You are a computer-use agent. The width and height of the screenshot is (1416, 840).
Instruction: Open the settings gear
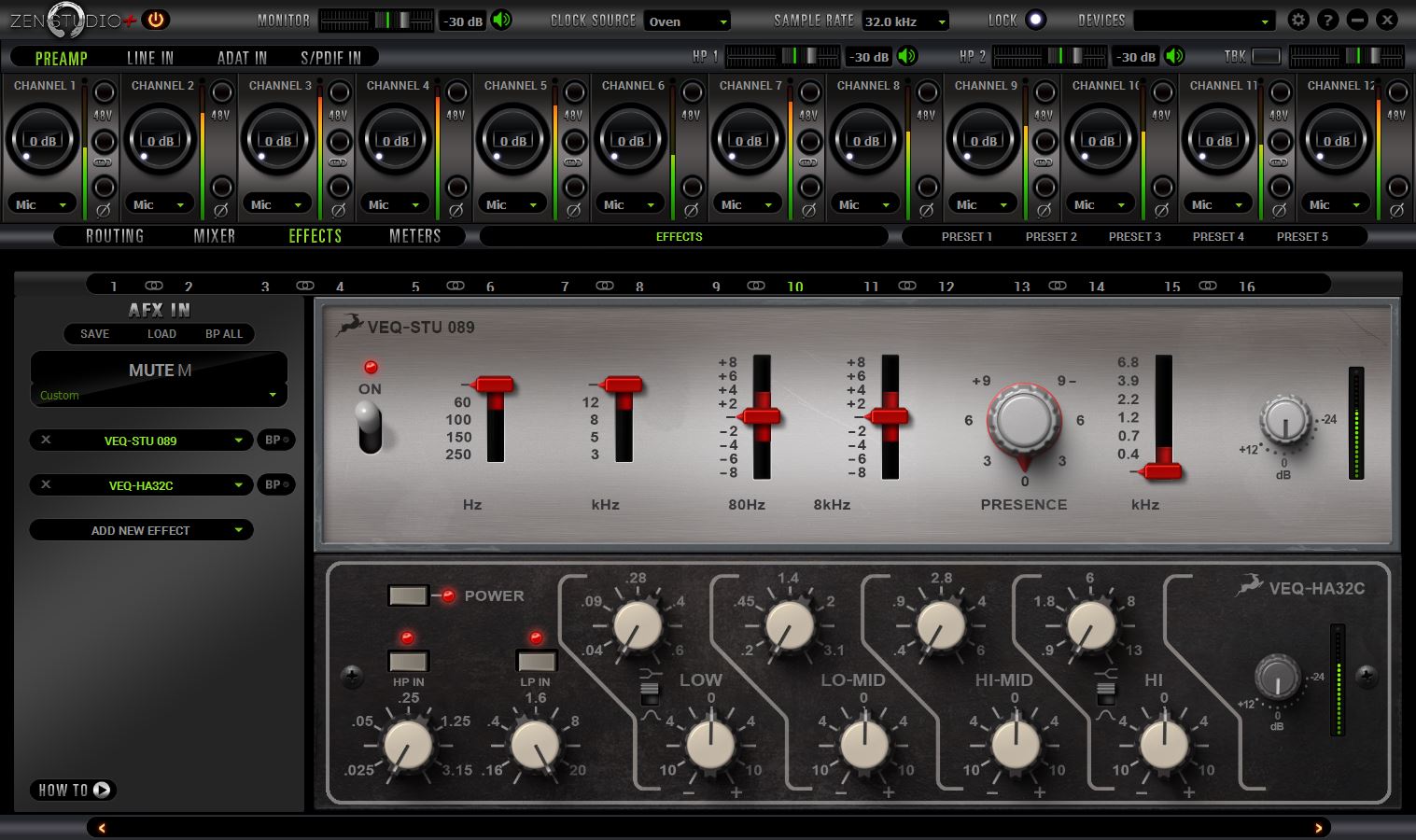coord(1297,20)
